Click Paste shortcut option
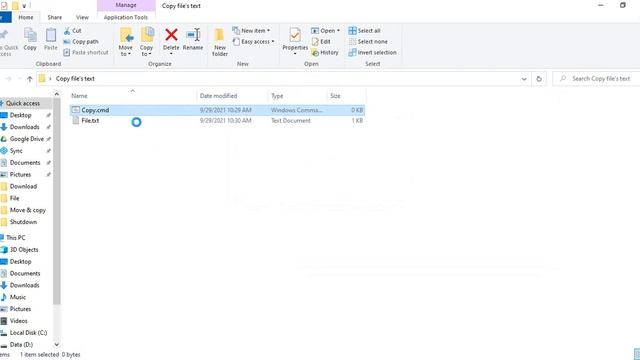The image size is (640, 360). (x=86, y=53)
